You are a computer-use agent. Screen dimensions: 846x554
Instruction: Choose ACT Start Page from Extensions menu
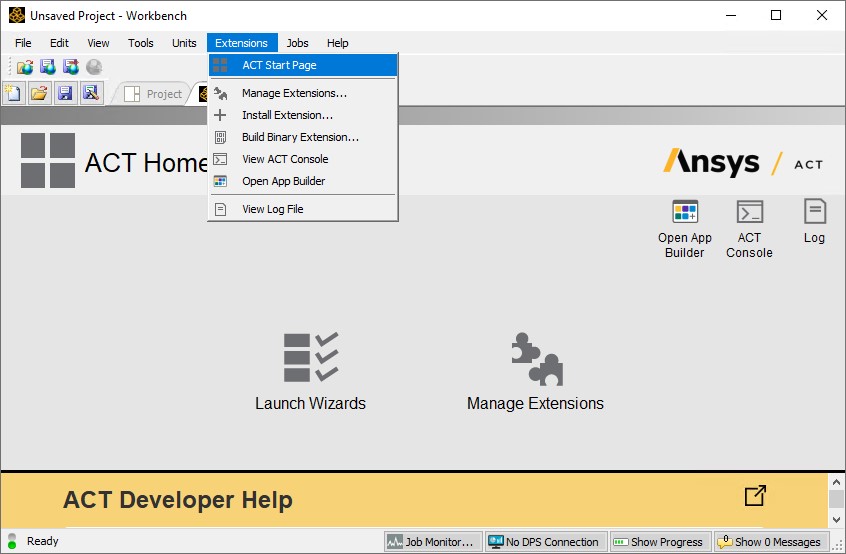coord(303,65)
